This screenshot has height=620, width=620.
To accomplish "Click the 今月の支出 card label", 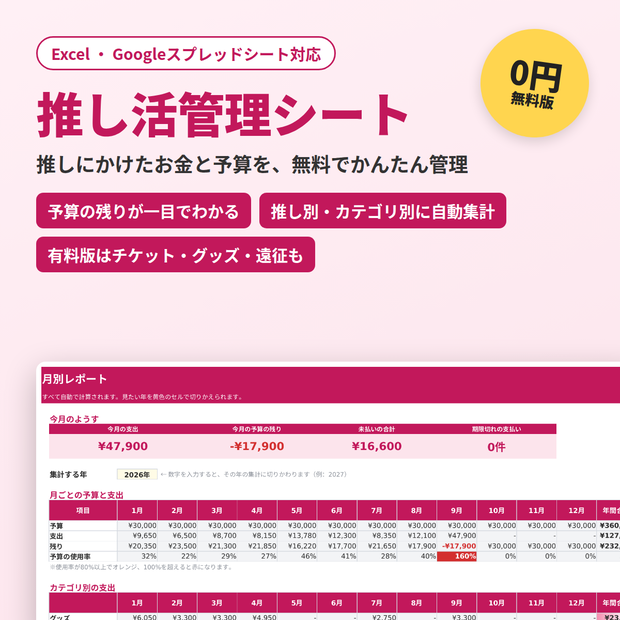I will pyautogui.click(x=123, y=429).
